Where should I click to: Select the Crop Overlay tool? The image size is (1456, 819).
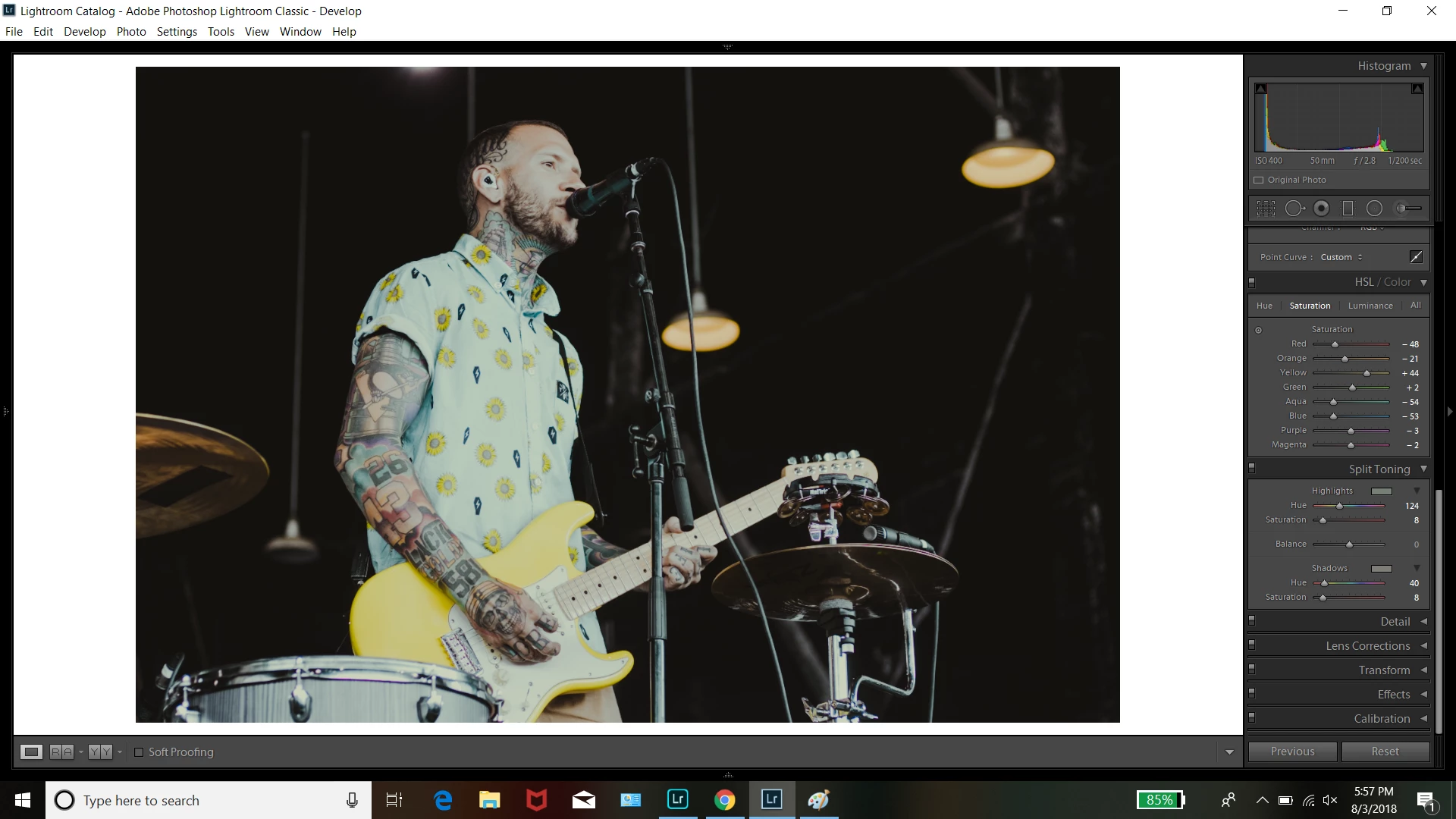(1266, 209)
